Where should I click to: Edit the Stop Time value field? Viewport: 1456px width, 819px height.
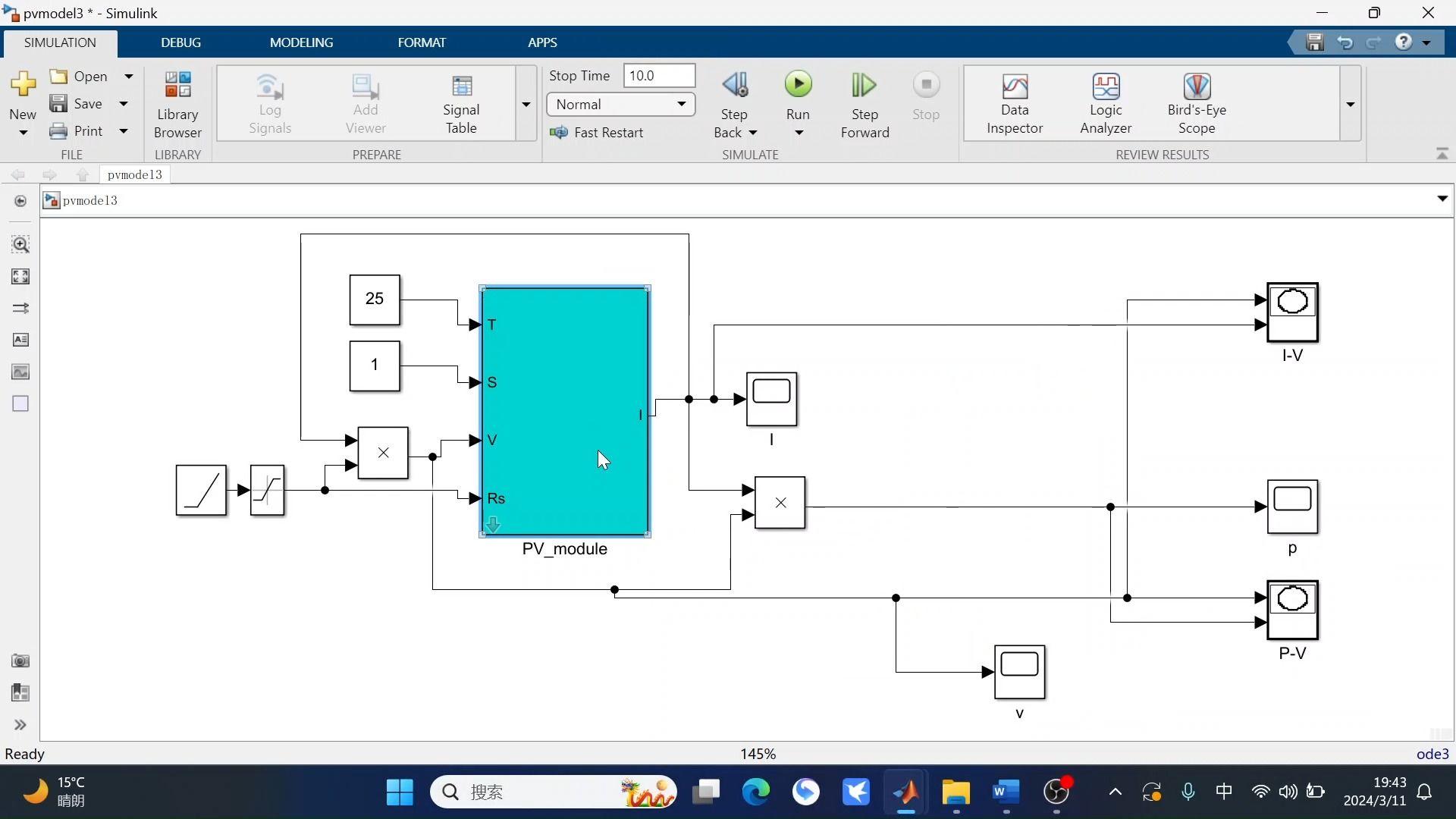pos(658,75)
